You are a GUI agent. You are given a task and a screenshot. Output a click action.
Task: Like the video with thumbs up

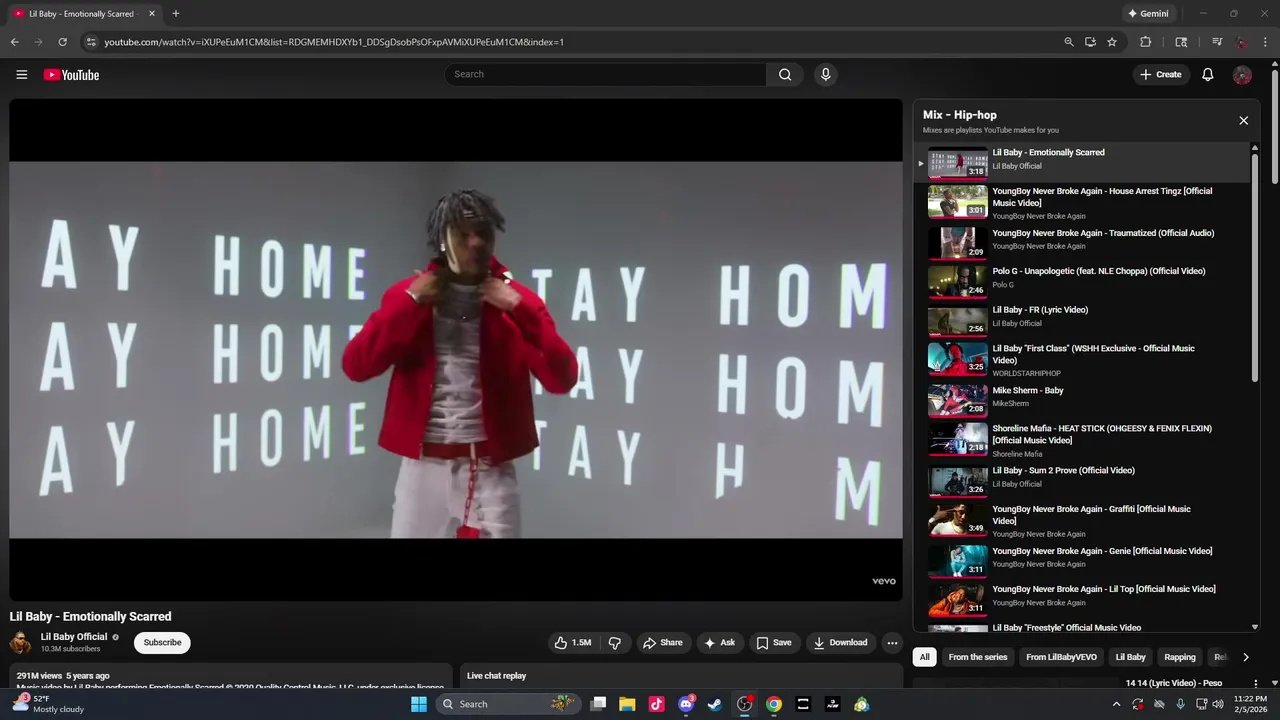[573, 643]
